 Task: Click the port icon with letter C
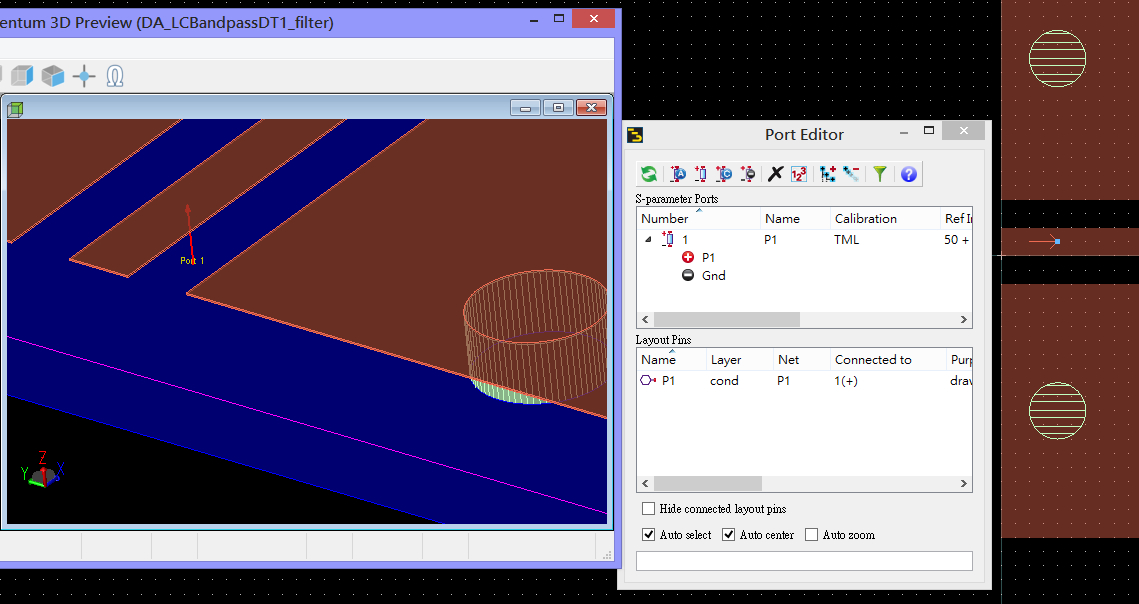pyautogui.click(x=723, y=174)
